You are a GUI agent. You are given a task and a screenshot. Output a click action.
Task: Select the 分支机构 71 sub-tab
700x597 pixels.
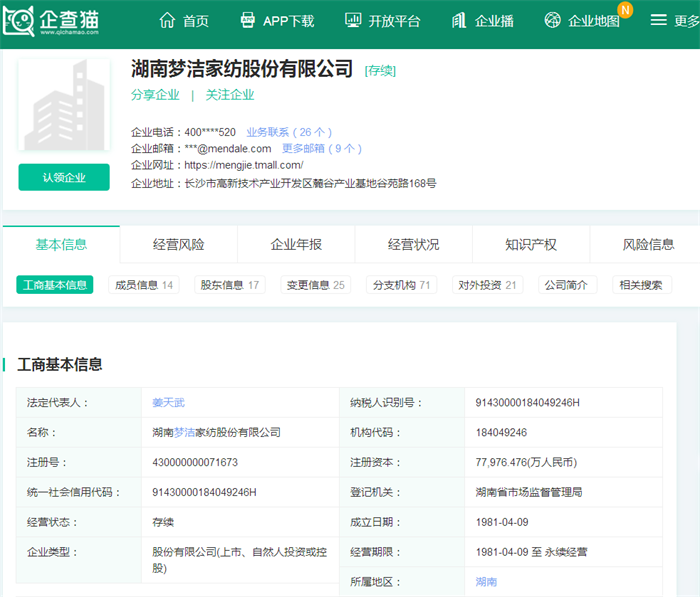[x=401, y=285]
